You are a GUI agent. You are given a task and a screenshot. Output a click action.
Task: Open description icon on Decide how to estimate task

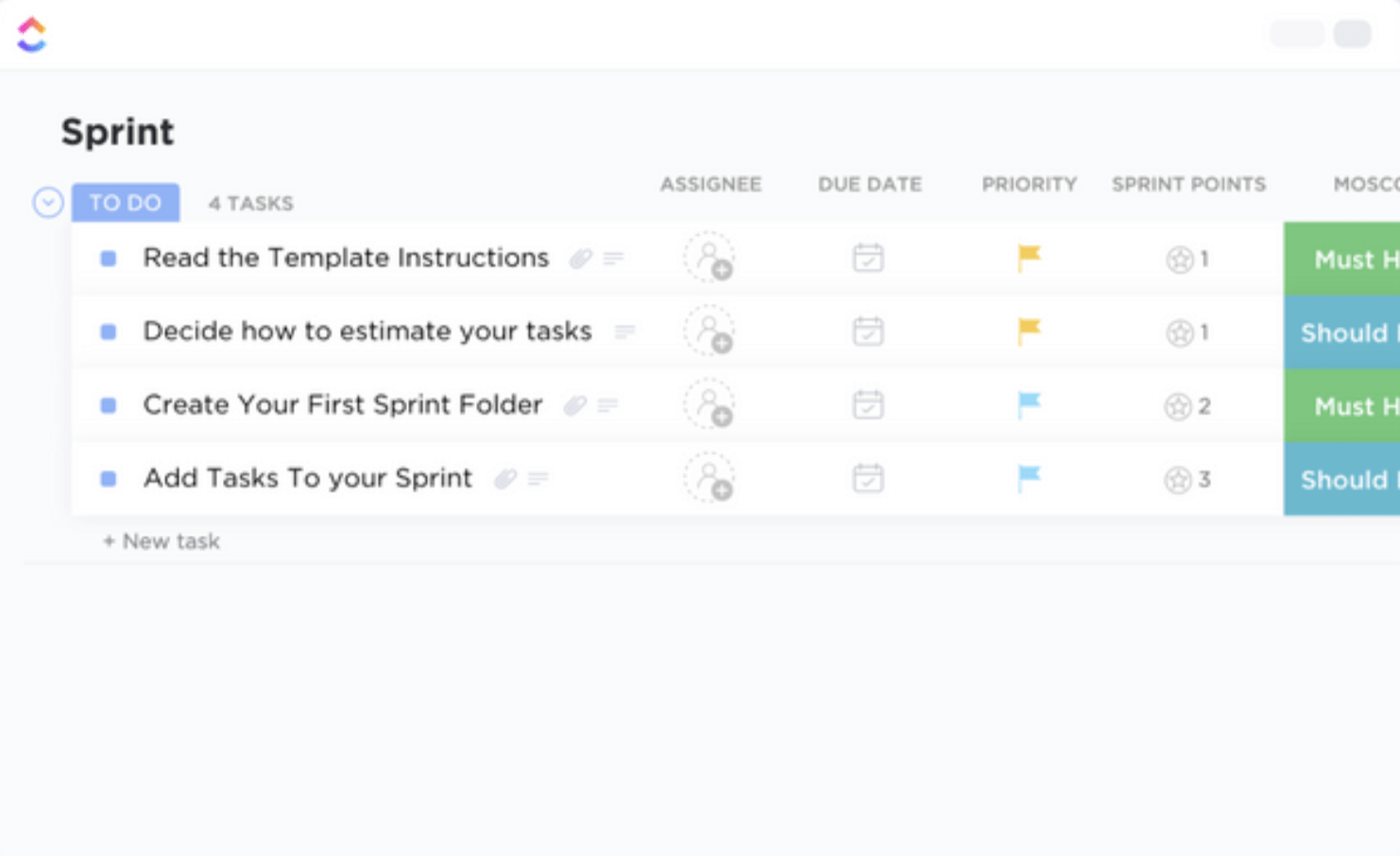[624, 332]
